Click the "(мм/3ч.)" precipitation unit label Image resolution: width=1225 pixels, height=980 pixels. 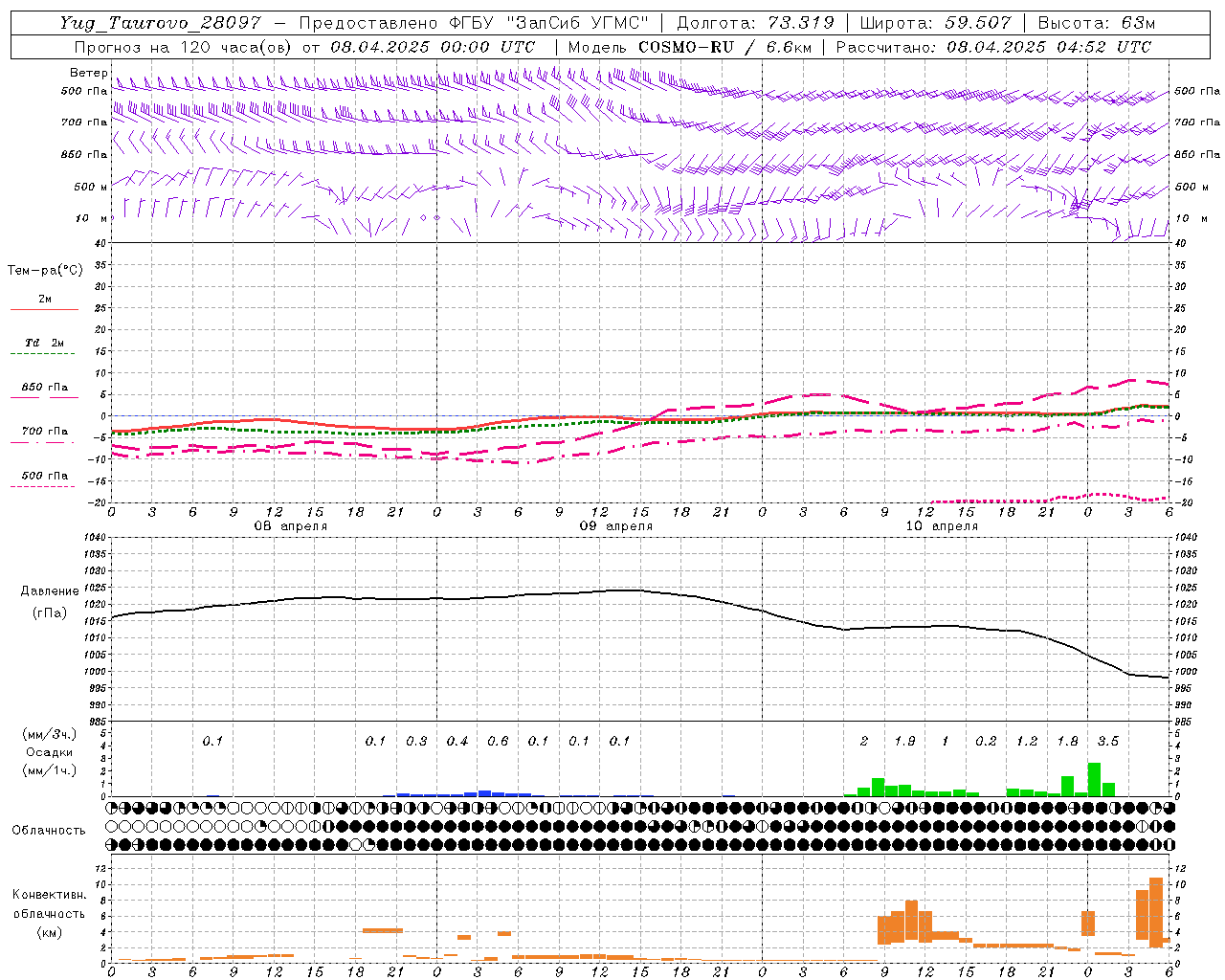50,734
